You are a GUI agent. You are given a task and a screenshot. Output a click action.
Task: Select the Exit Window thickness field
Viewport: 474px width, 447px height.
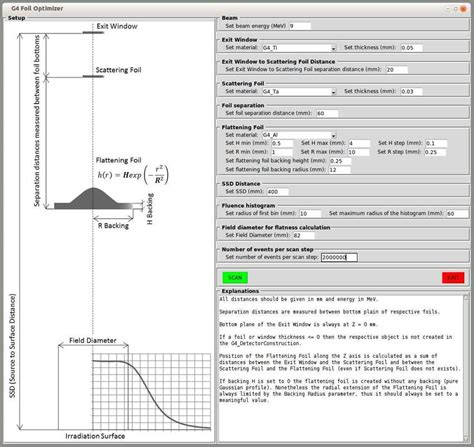(411, 48)
